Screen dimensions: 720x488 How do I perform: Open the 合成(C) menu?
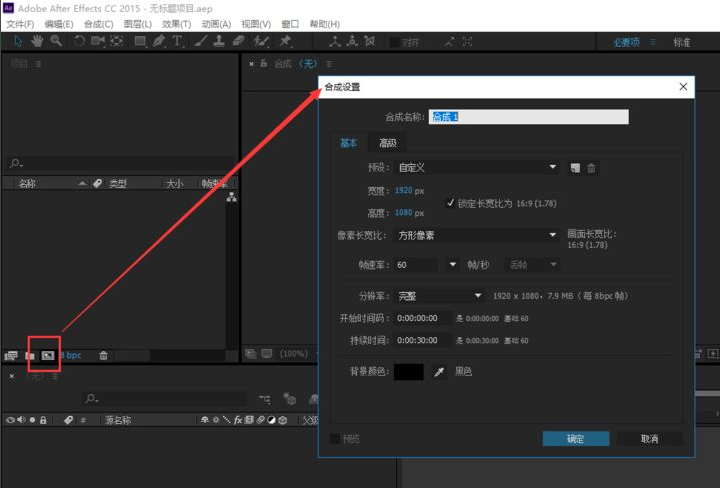(x=98, y=24)
